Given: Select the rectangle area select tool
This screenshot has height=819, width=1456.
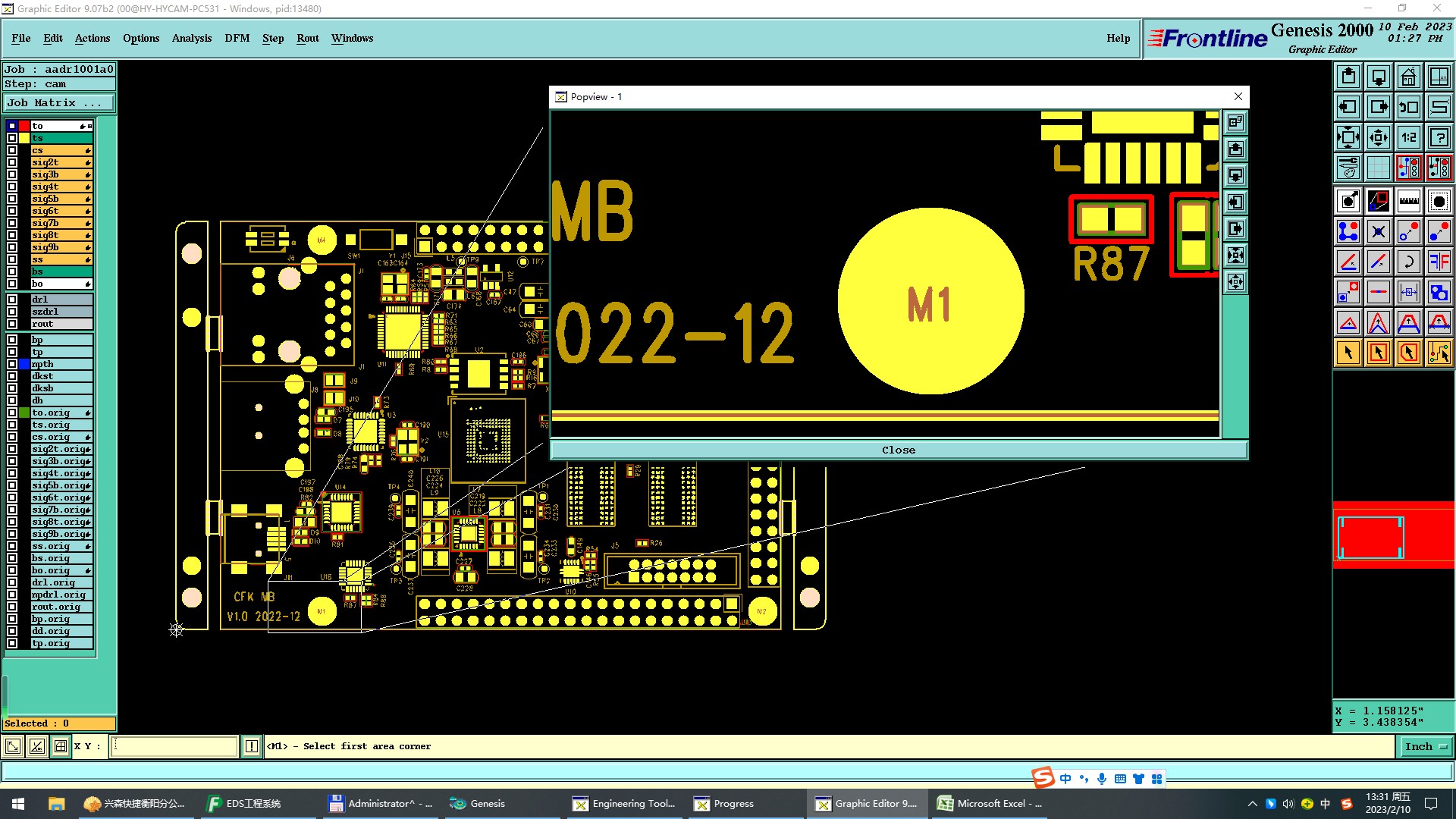Looking at the screenshot, I should [x=1379, y=353].
